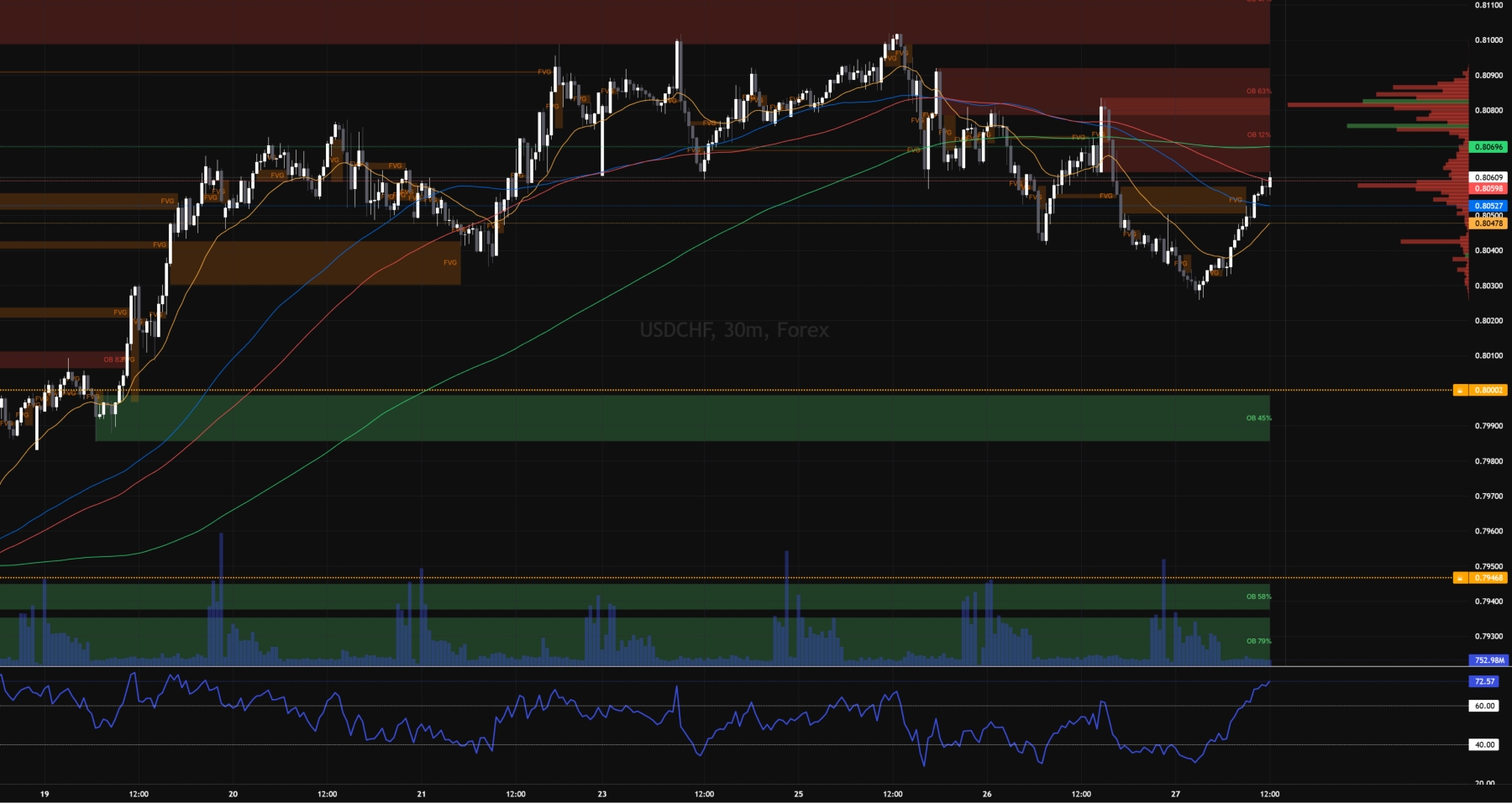
Task: Click the RSI 60.00 level label
Action: (x=1484, y=706)
